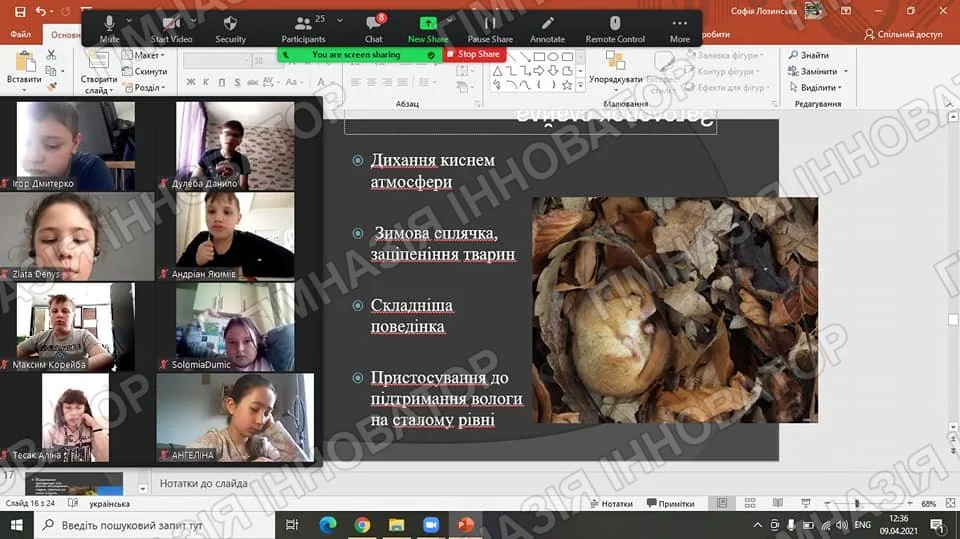Click Створити слайд button
The height and width of the screenshot is (539, 960).
(x=98, y=72)
